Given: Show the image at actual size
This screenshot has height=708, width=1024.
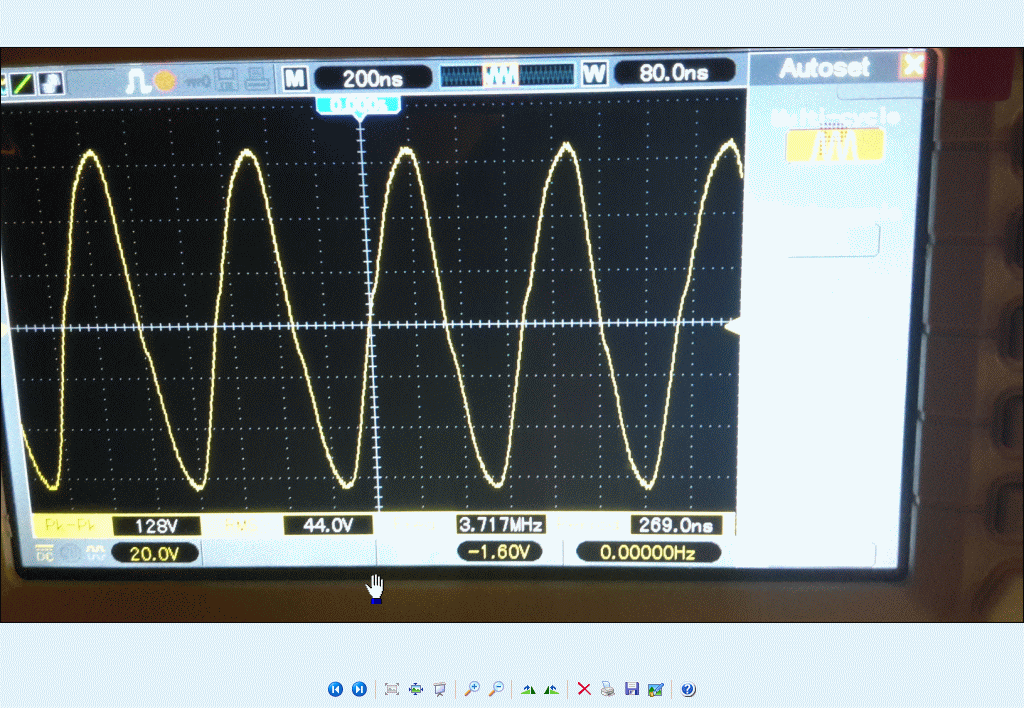Looking at the screenshot, I should [x=416, y=689].
